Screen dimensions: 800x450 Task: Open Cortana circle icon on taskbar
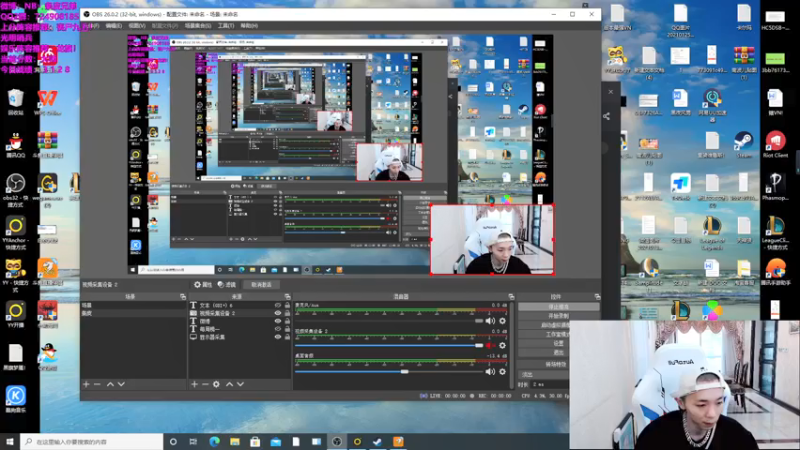tap(173, 442)
